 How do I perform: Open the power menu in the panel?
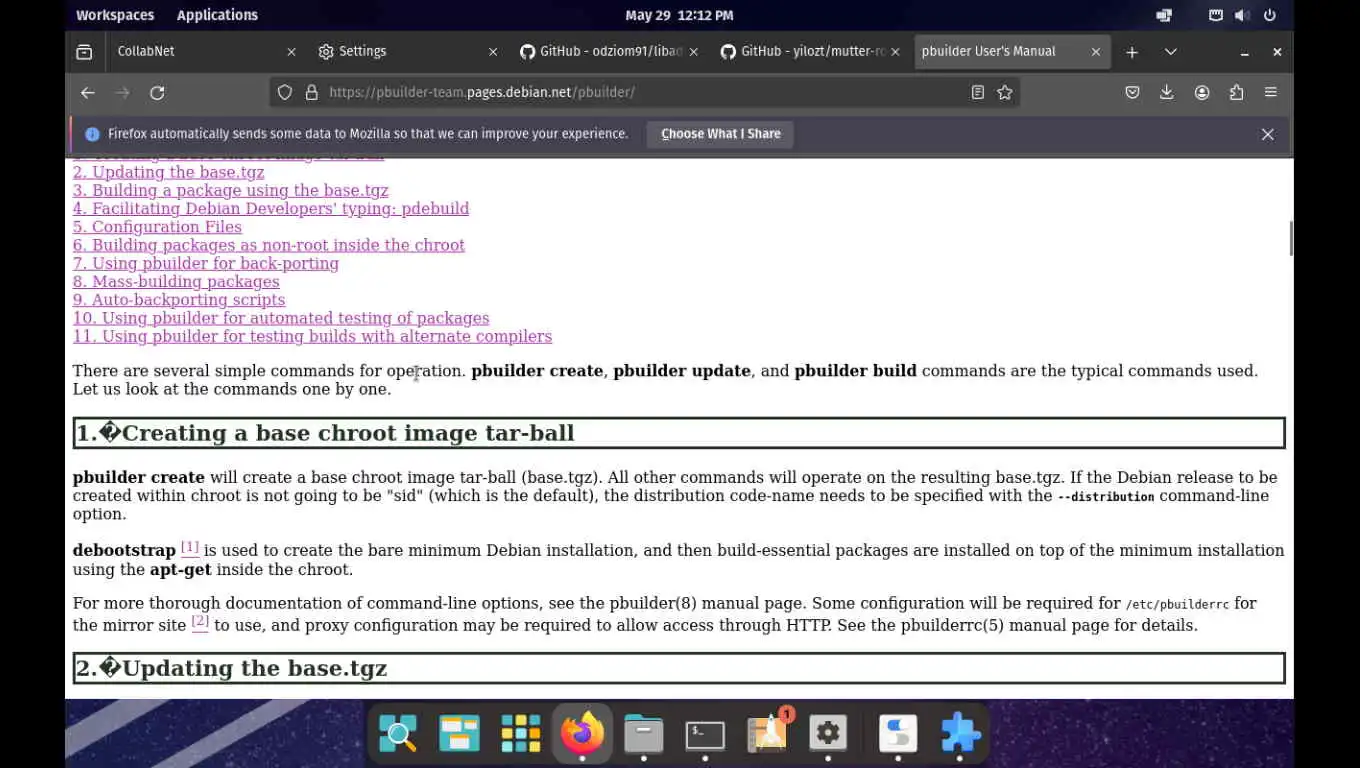1270,15
